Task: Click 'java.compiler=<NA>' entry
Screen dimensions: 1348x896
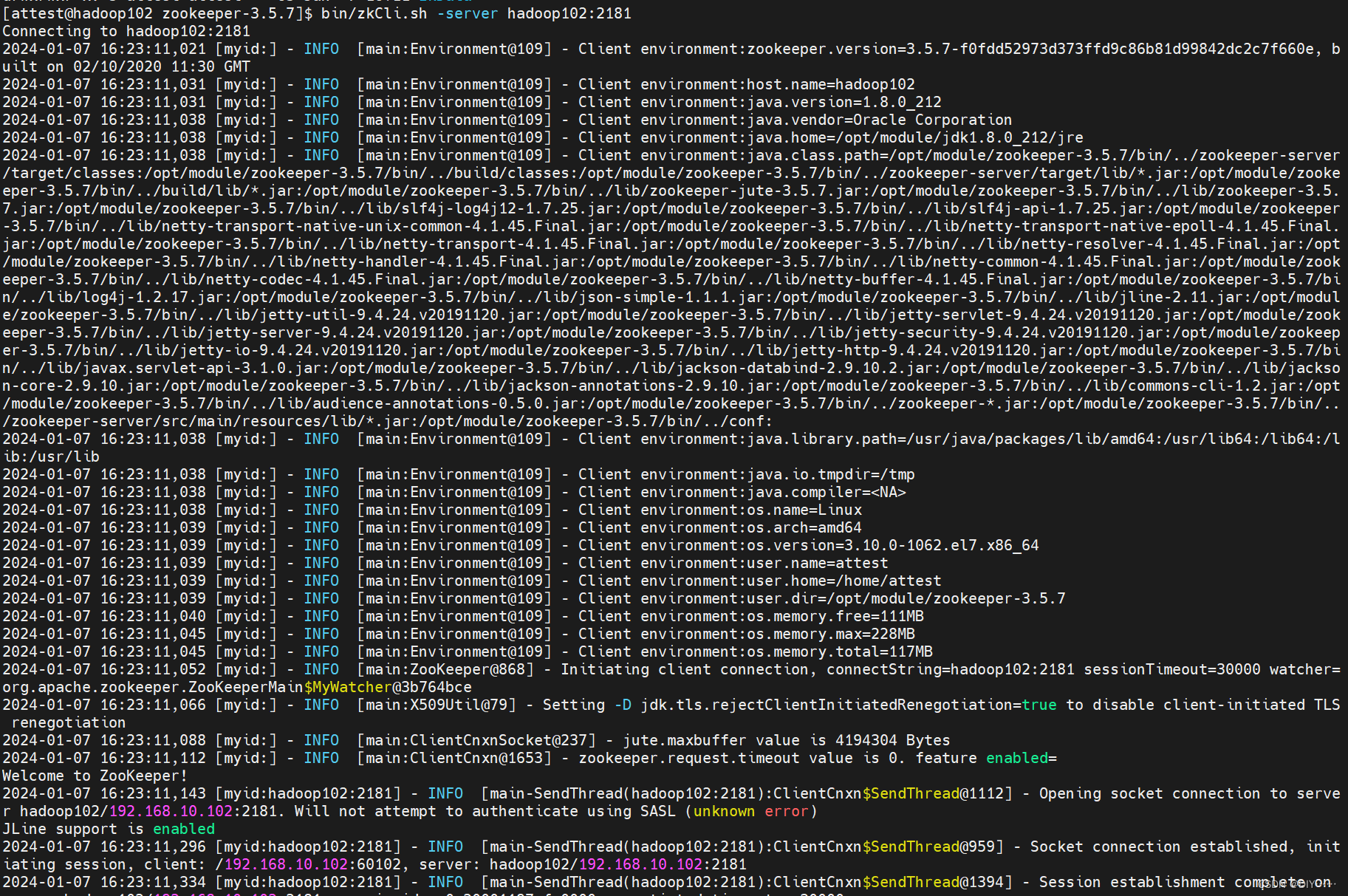Action: click(x=827, y=492)
